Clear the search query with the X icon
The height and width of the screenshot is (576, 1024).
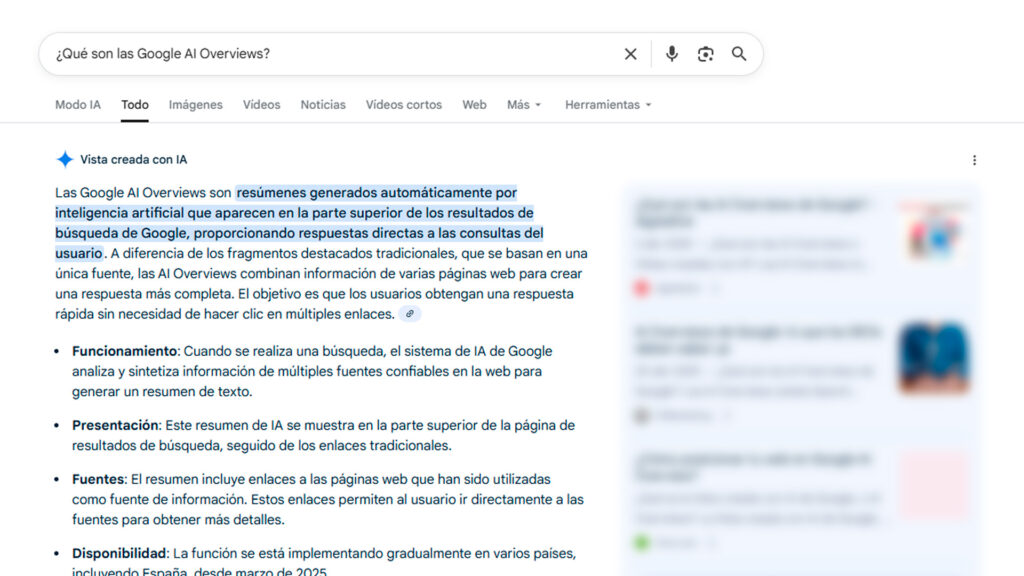[x=630, y=54]
